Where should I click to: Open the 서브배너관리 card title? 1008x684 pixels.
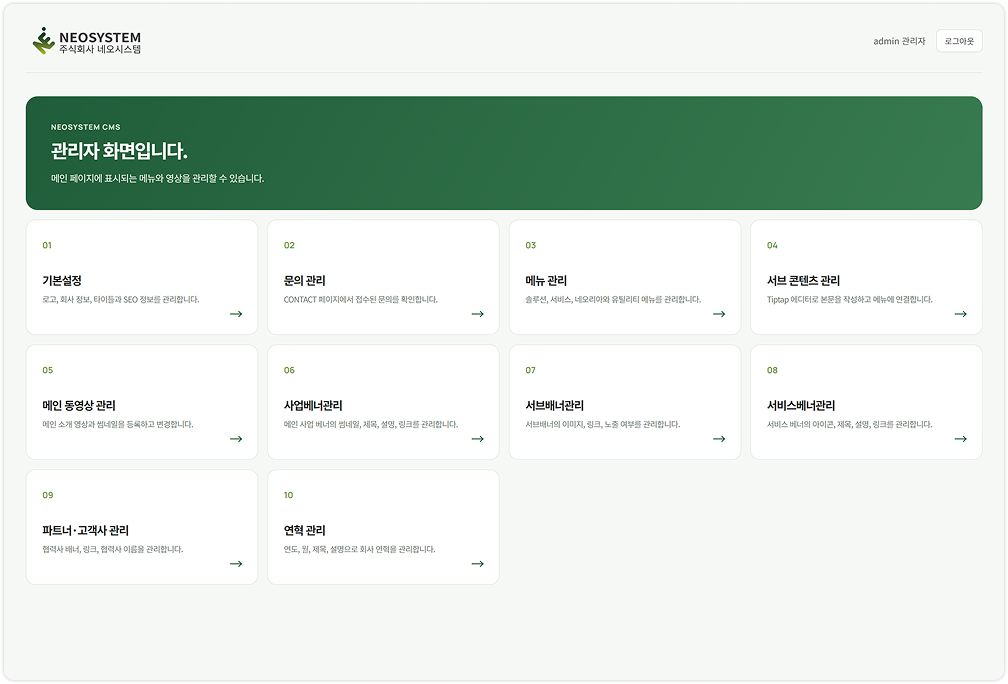(x=555, y=405)
